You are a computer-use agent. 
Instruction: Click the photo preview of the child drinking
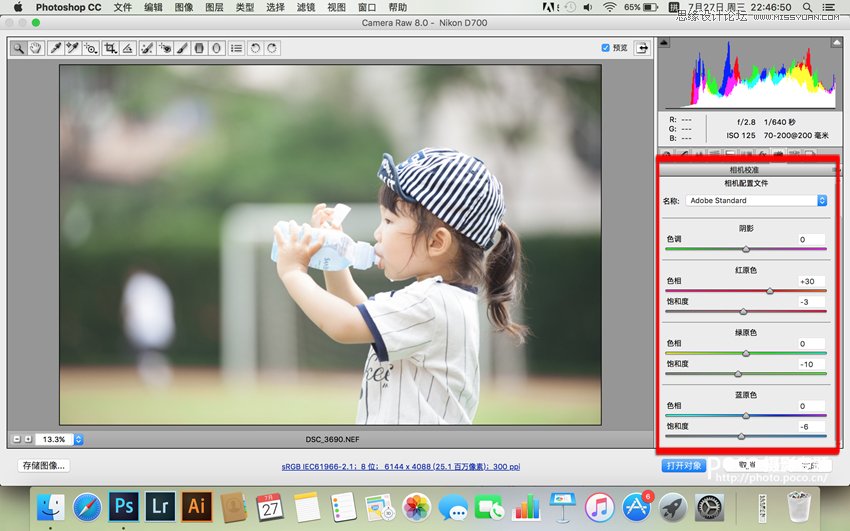(x=330, y=245)
